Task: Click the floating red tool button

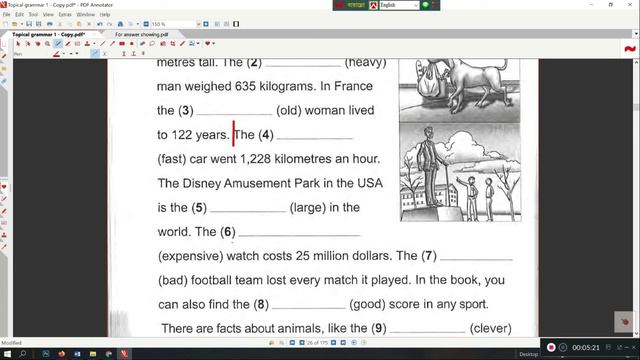Action: (624, 322)
